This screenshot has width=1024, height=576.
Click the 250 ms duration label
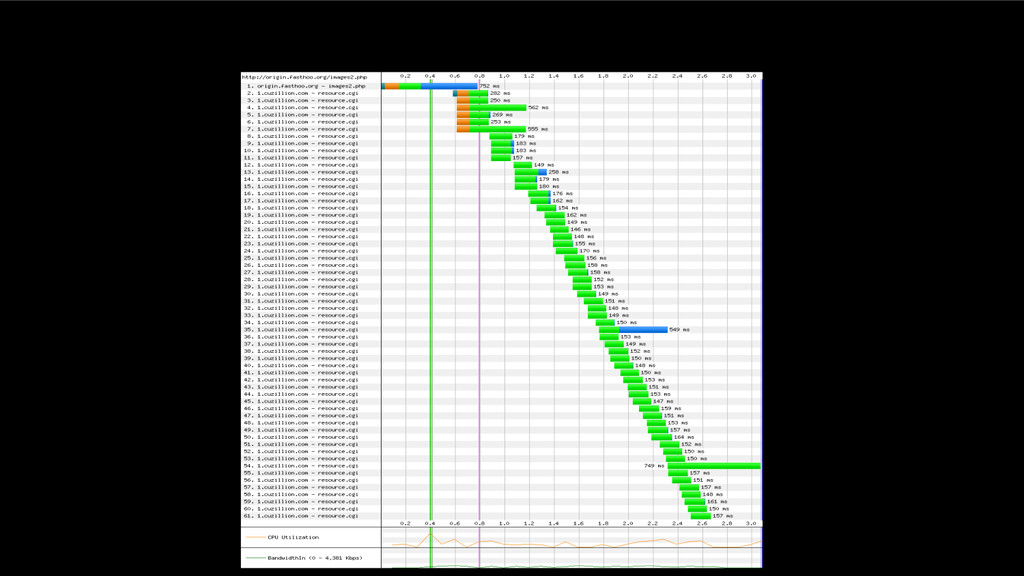pyautogui.click(x=500, y=100)
